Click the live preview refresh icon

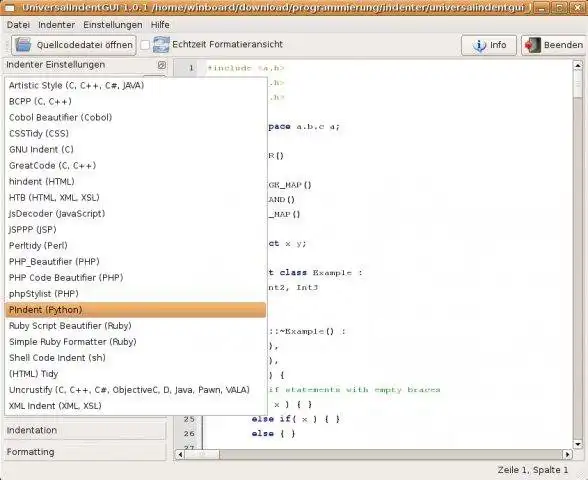point(161,45)
